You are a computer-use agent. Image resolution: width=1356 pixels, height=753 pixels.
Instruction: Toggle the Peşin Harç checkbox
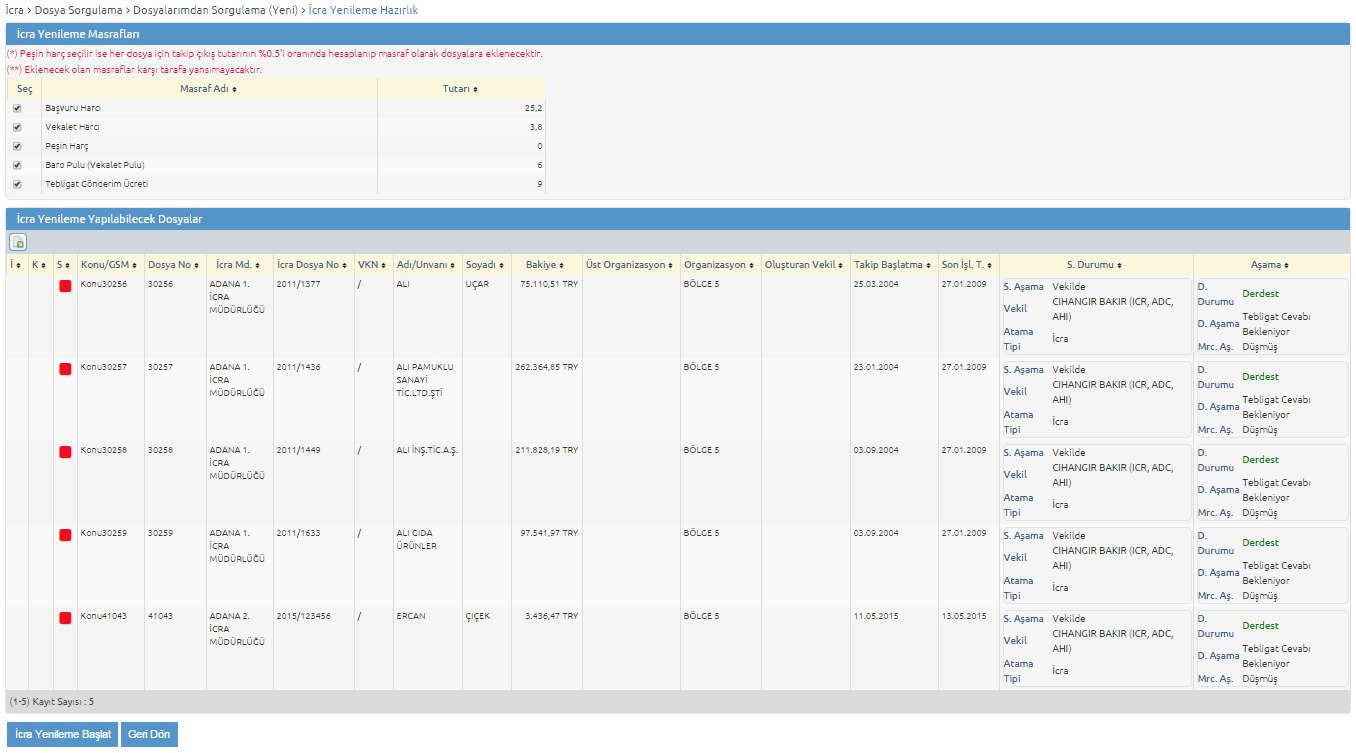(x=17, y=146)
